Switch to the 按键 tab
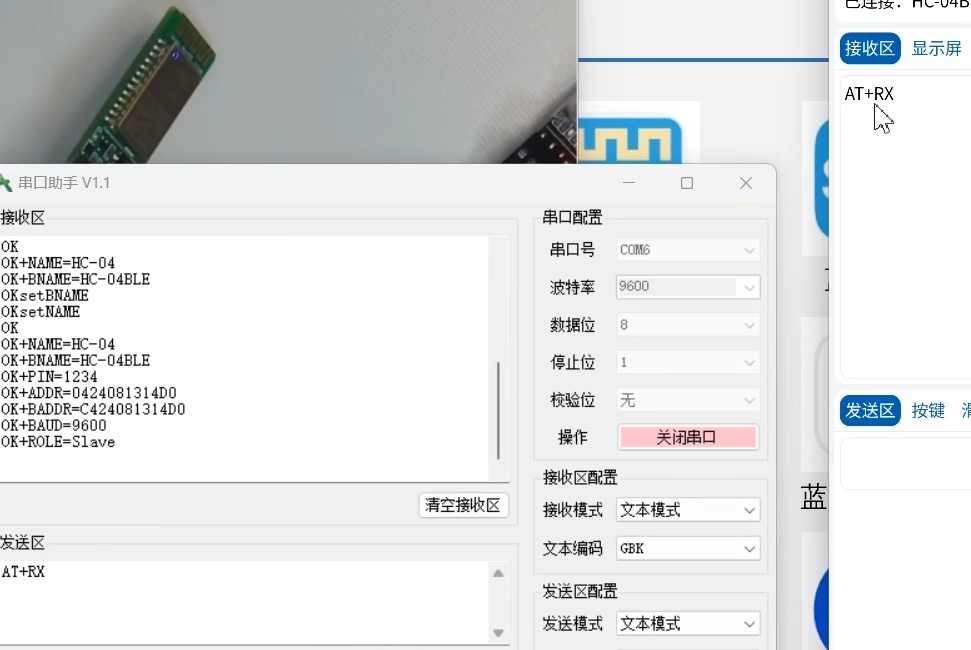971x650 pixels. [x=929, y=410]
